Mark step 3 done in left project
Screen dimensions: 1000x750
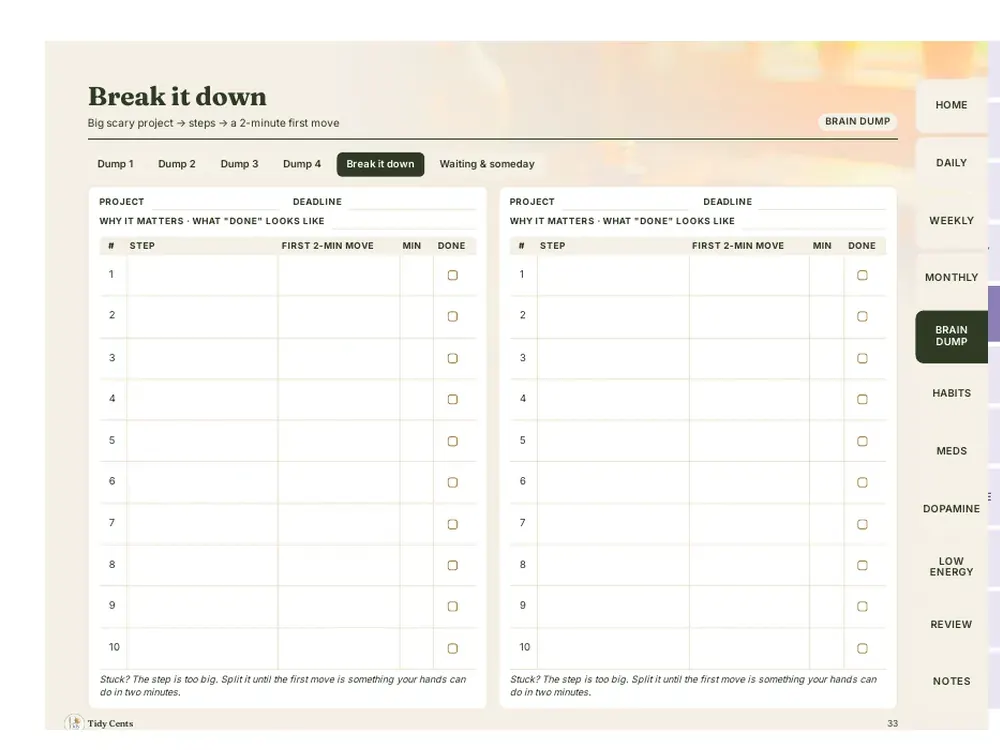point(453,358)
